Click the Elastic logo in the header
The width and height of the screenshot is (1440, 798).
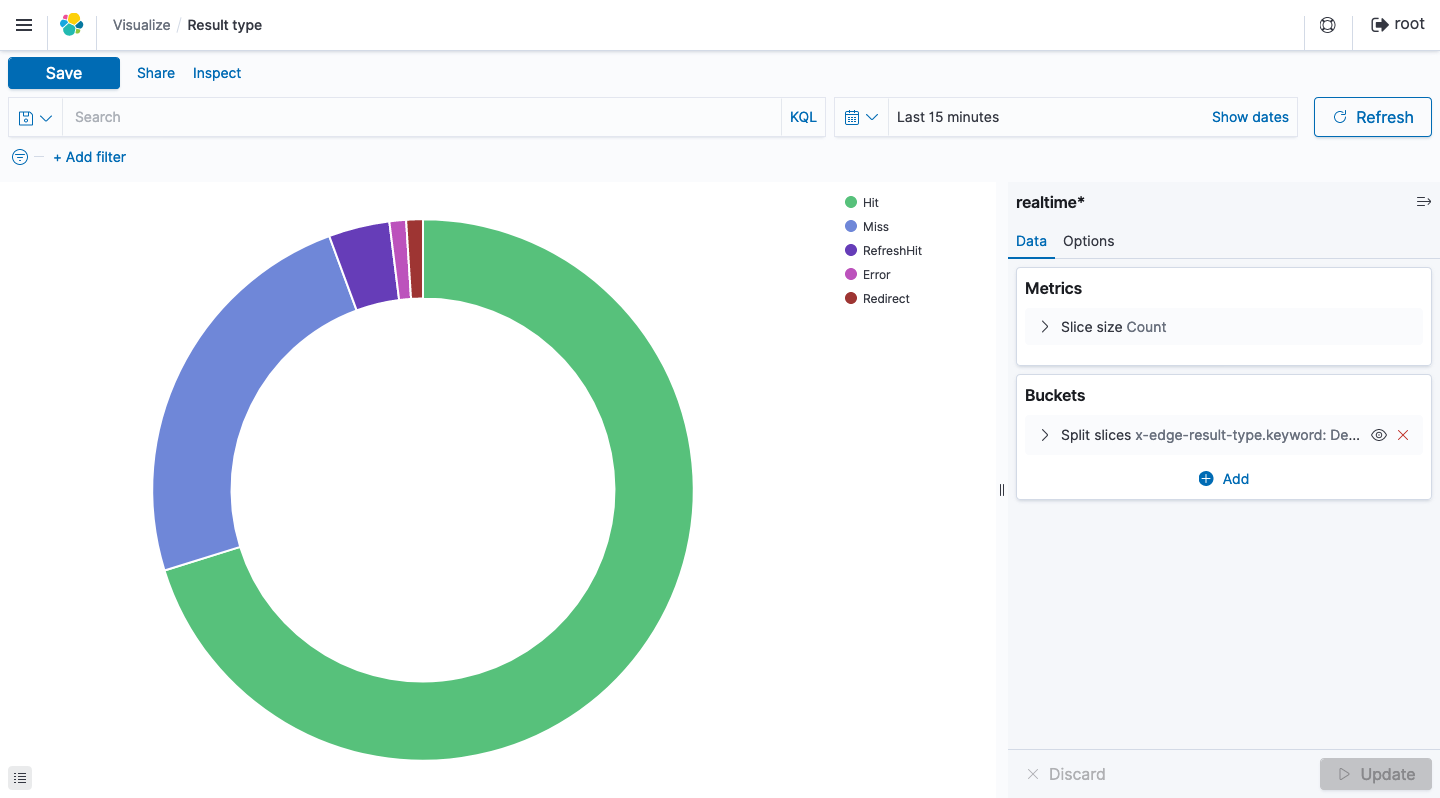pos(71,24)
